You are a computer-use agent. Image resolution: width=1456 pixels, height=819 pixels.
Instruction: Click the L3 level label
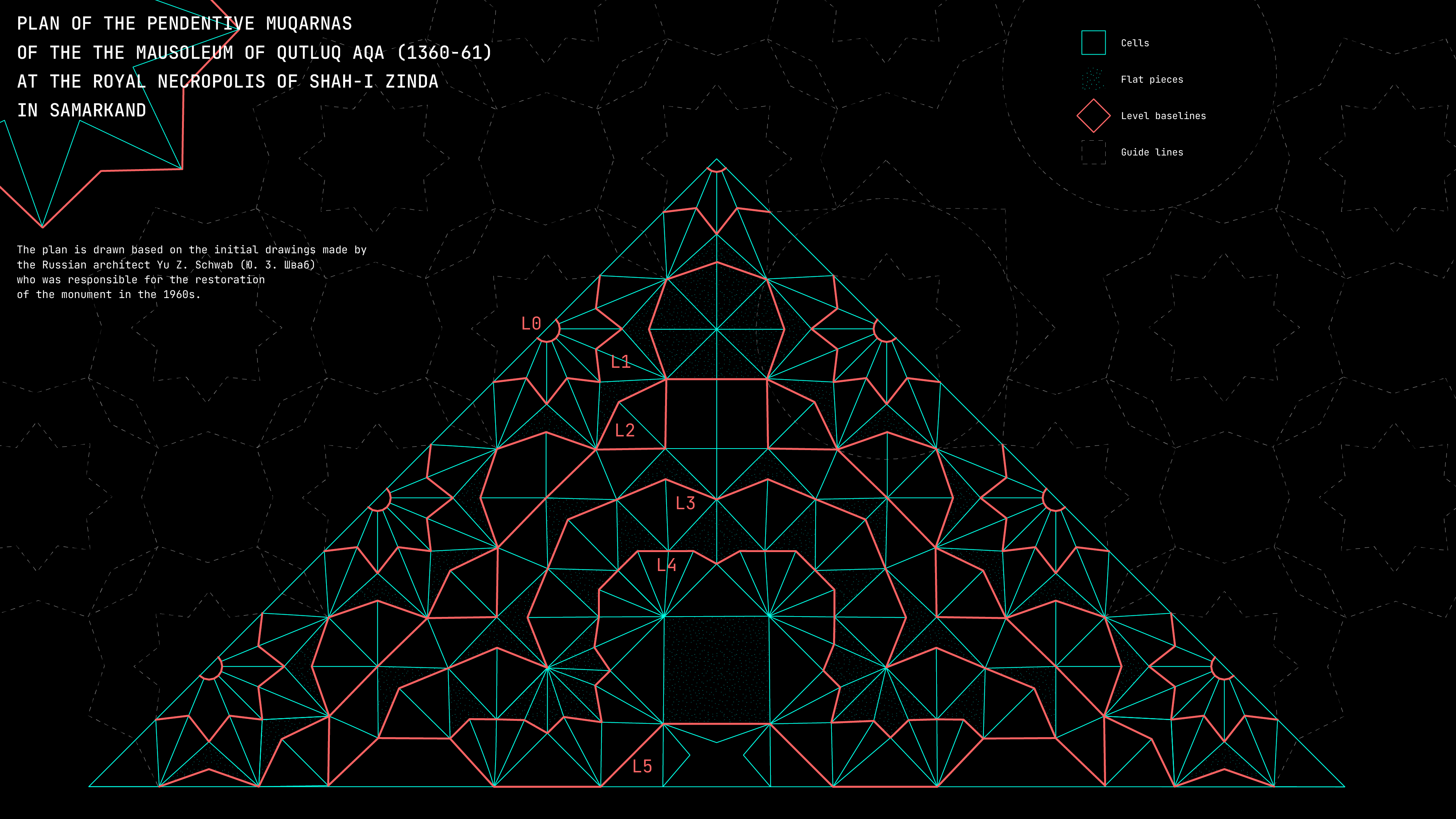685,503
